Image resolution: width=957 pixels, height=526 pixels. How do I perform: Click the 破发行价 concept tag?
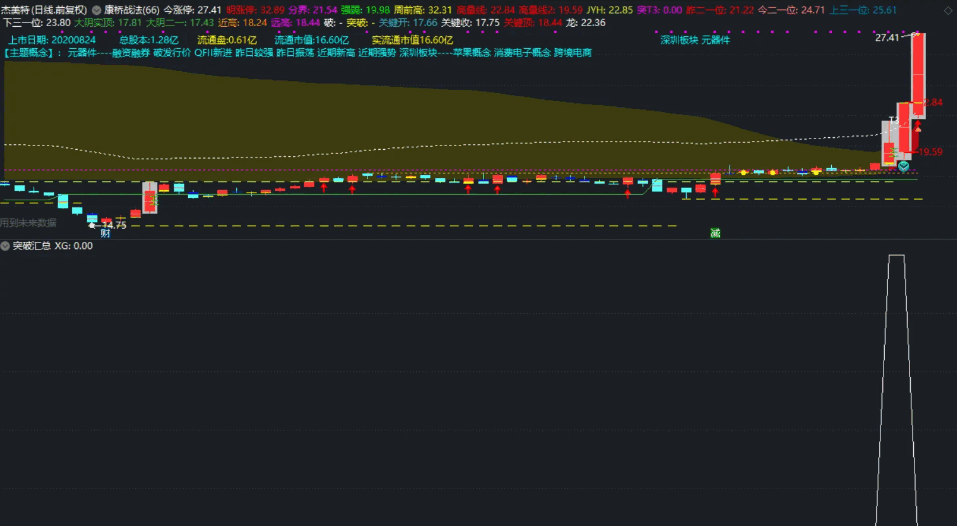[172, 53]
